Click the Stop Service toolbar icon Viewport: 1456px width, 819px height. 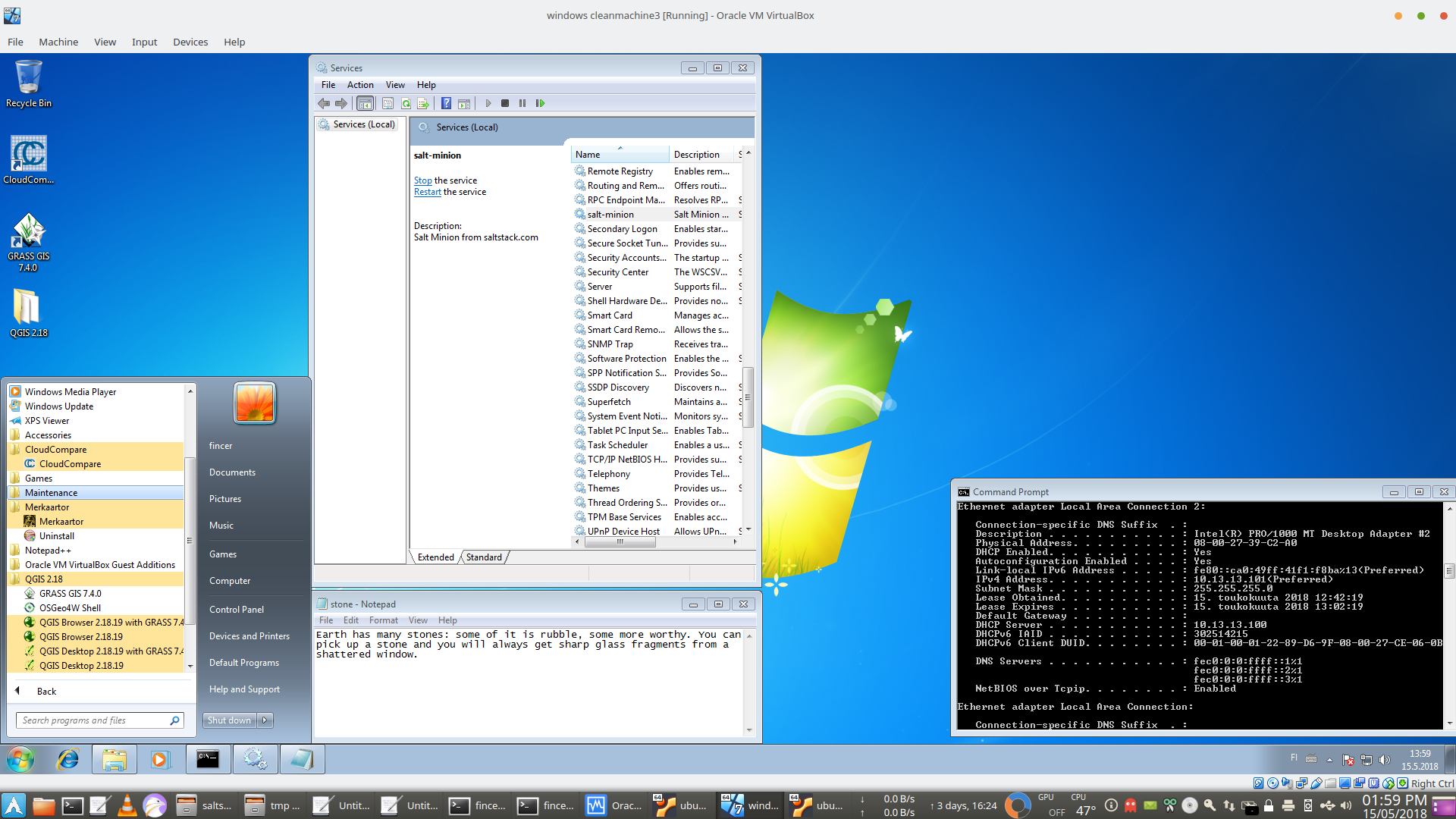505,103
